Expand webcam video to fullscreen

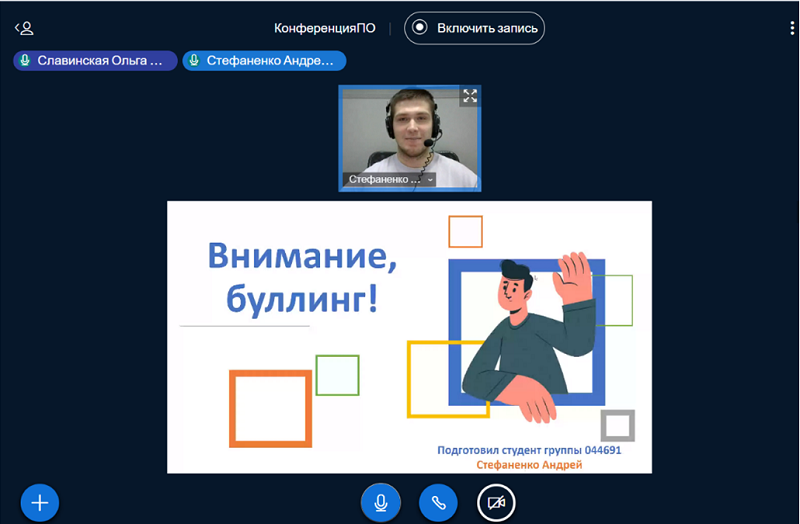point(470,95)
